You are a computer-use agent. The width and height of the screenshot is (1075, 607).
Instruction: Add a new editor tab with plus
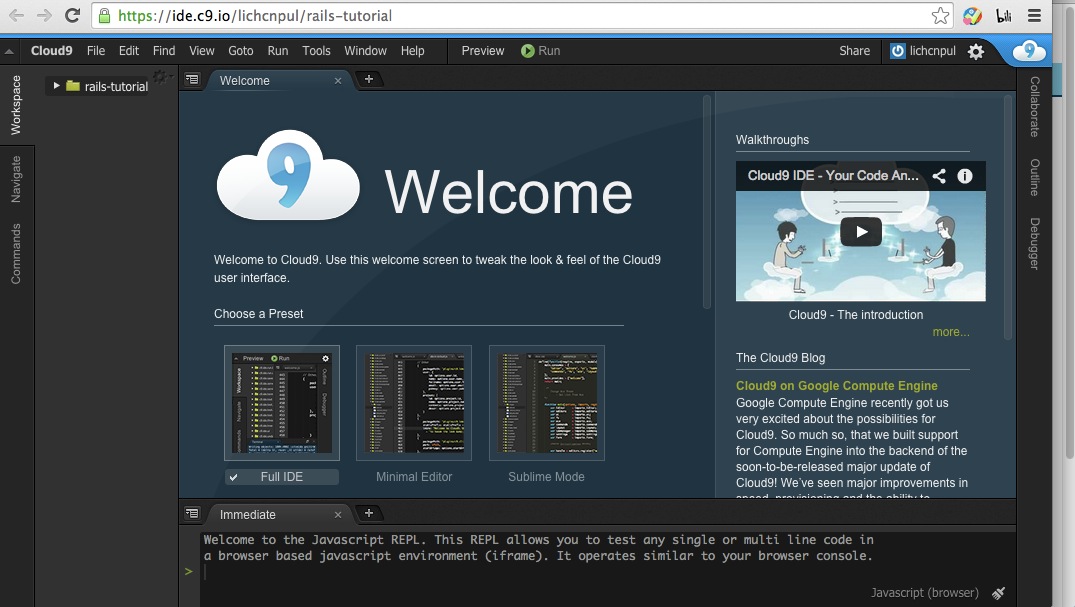tap(369, 79)
